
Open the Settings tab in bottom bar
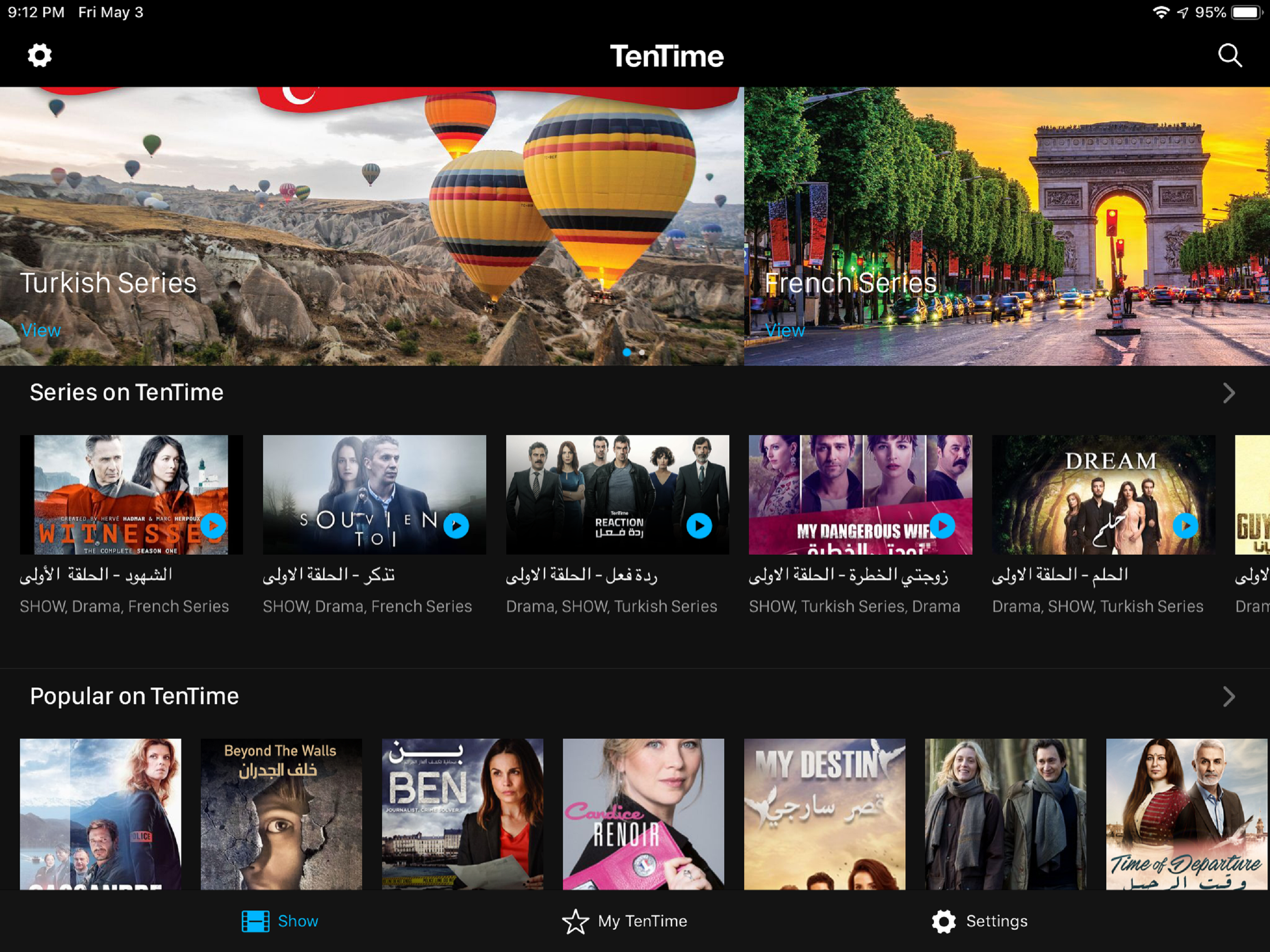[x=979, y=921]
